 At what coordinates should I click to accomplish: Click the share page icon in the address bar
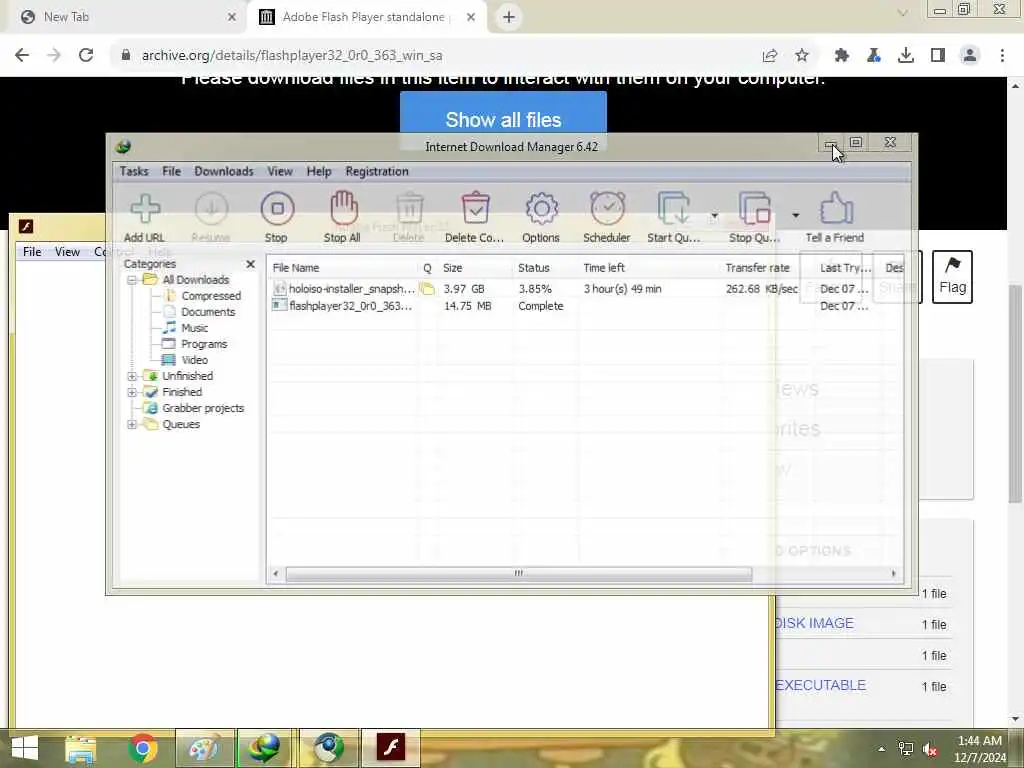(770, 56)
